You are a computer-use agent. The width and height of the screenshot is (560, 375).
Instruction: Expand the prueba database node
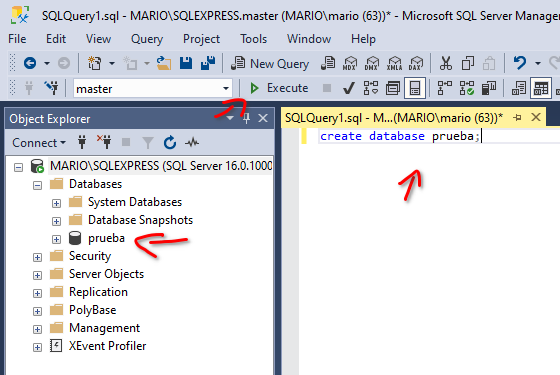click(56, 239)
